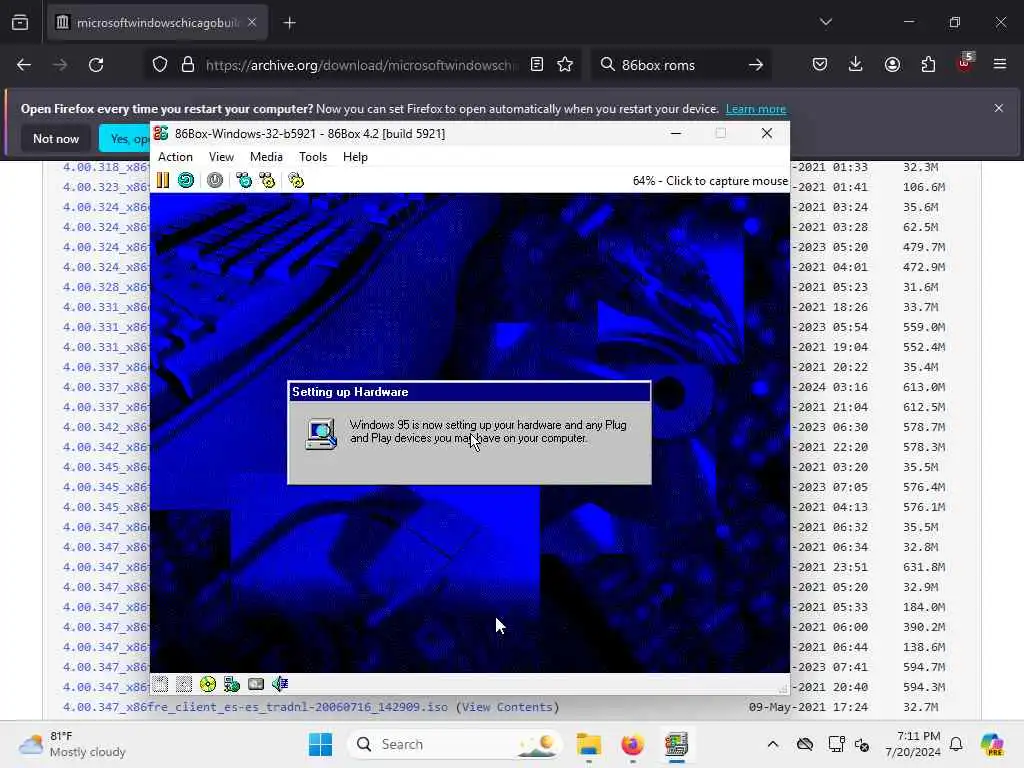Open Firefox downloads panel

coord(856,65)
